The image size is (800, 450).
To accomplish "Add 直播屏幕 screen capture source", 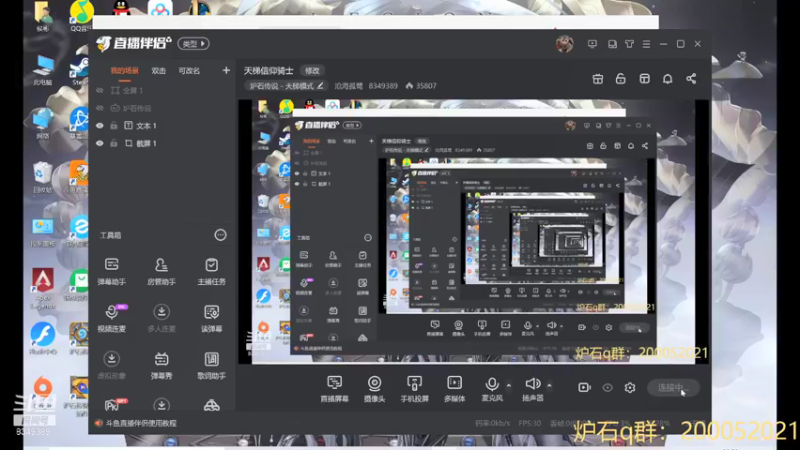I will click(334, 389).
